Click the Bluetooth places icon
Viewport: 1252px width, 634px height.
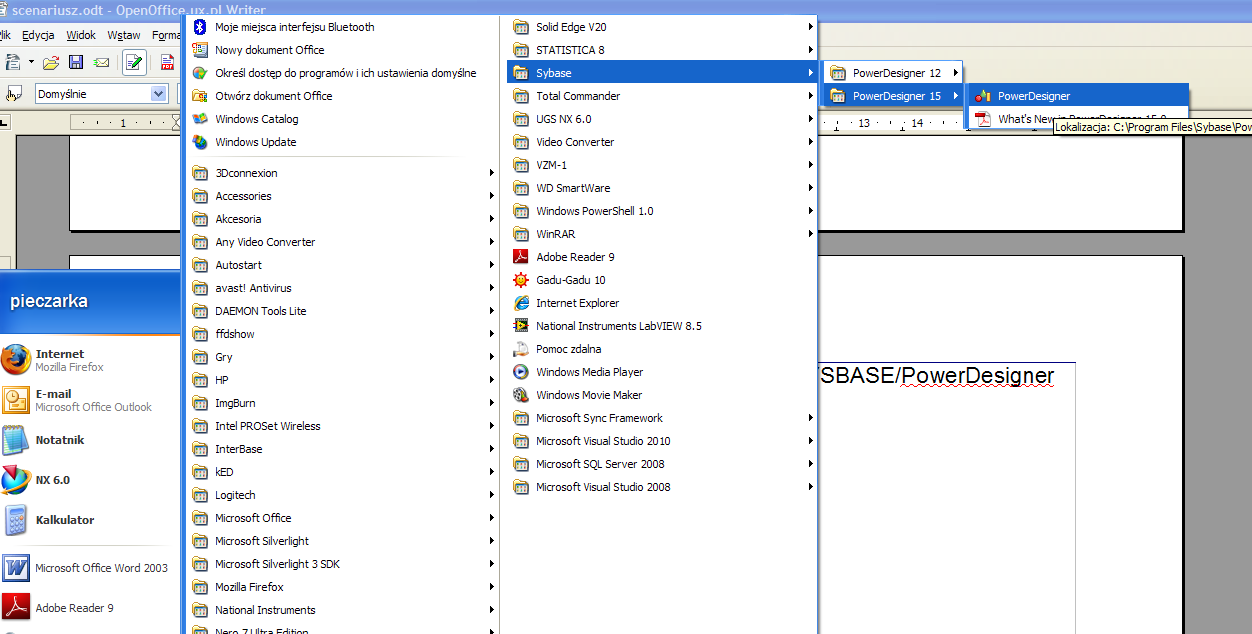[200, 27]
